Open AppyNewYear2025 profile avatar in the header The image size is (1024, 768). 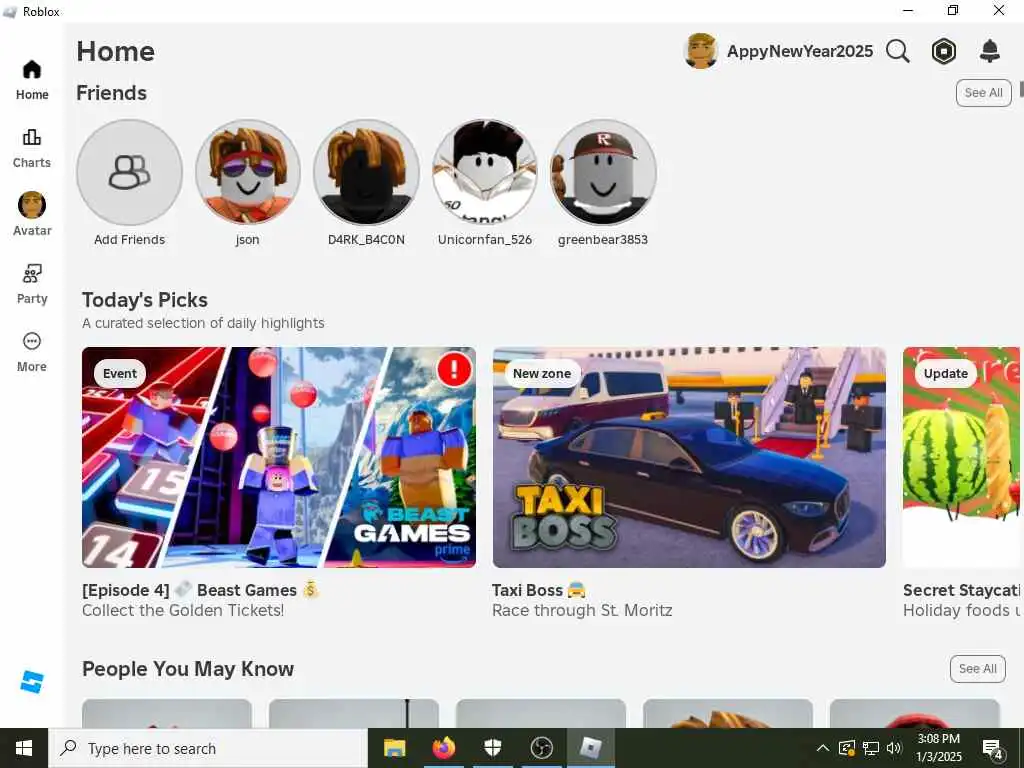(701, 51)
